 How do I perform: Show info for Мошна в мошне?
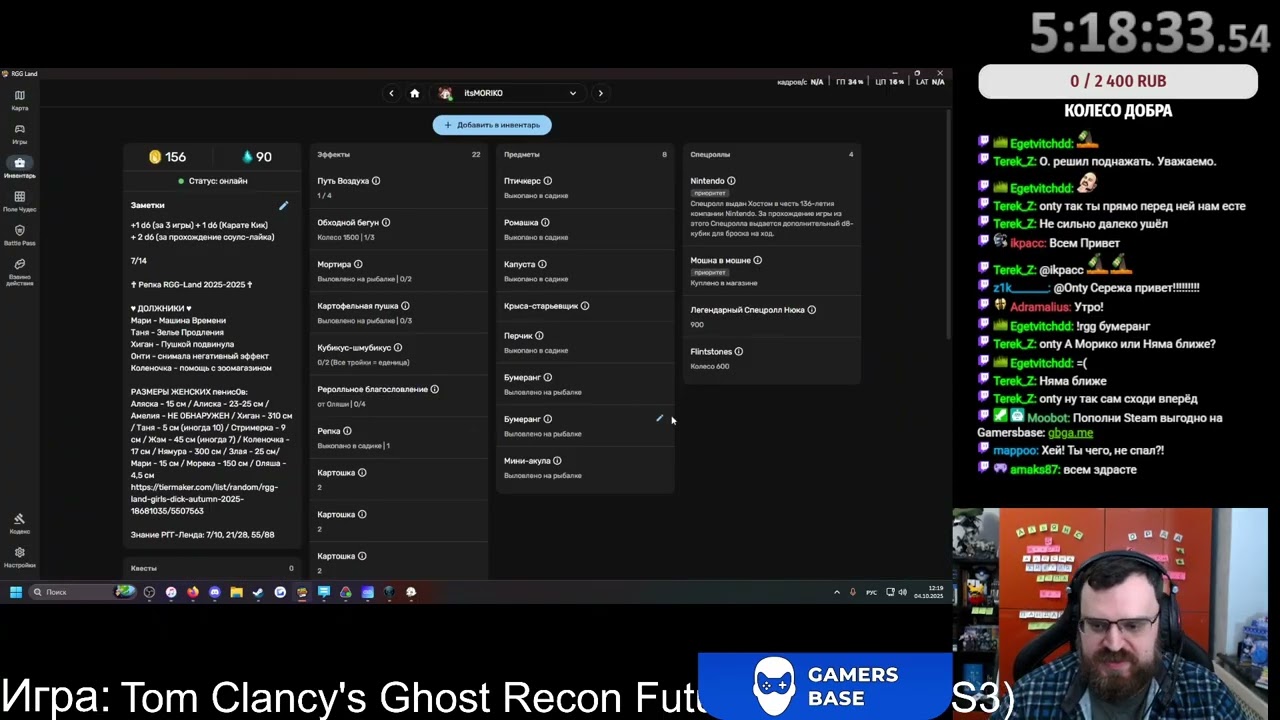pos(757,260)
